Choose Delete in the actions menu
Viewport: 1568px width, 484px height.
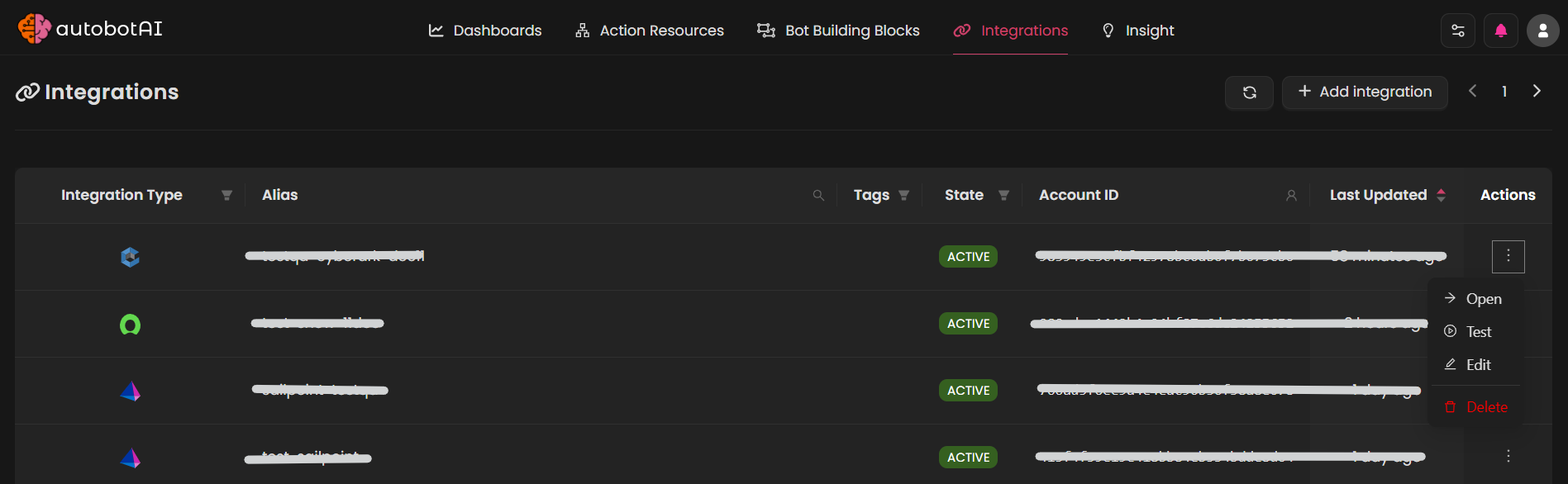click(x=1485, y=407)
